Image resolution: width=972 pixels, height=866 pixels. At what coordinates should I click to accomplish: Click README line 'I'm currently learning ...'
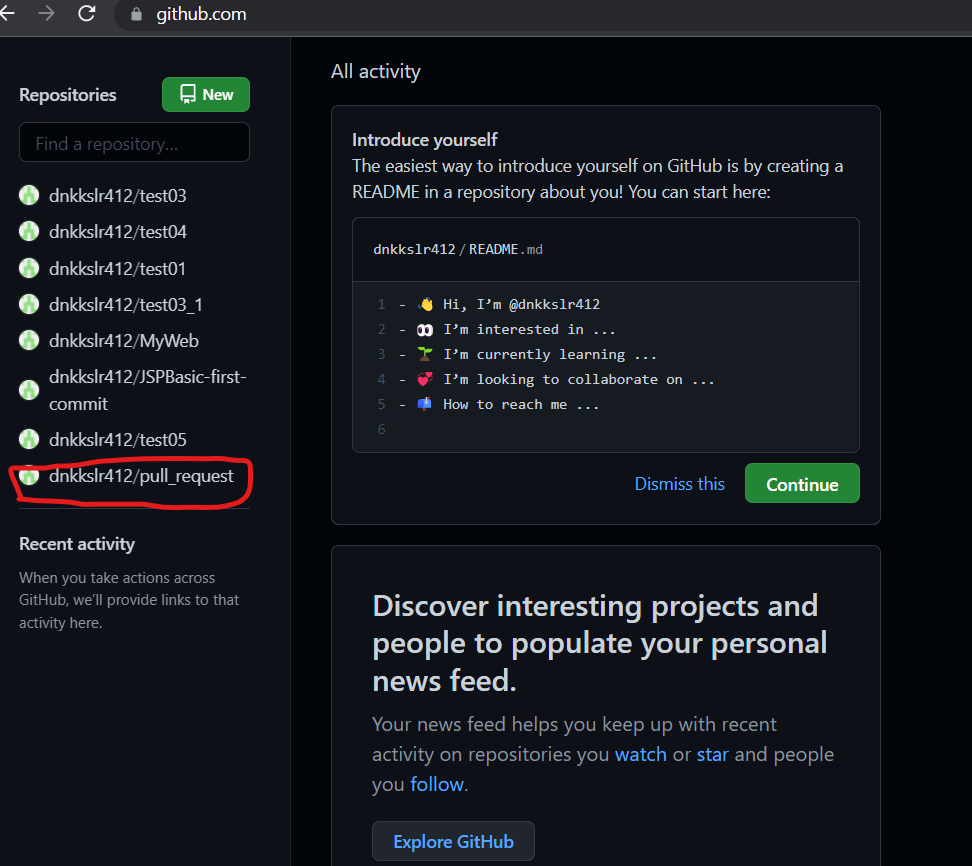click(x=549, y=355)
